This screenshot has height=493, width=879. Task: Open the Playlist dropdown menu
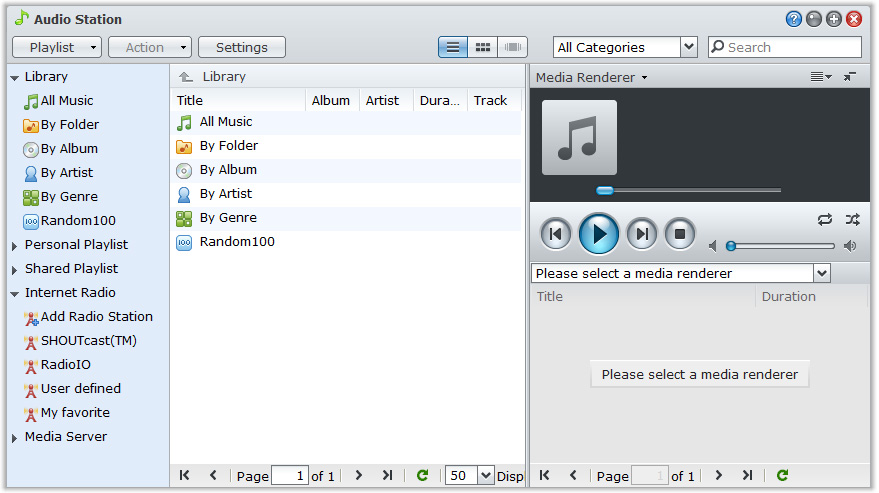pyautogui.click(x=57, y=47)
